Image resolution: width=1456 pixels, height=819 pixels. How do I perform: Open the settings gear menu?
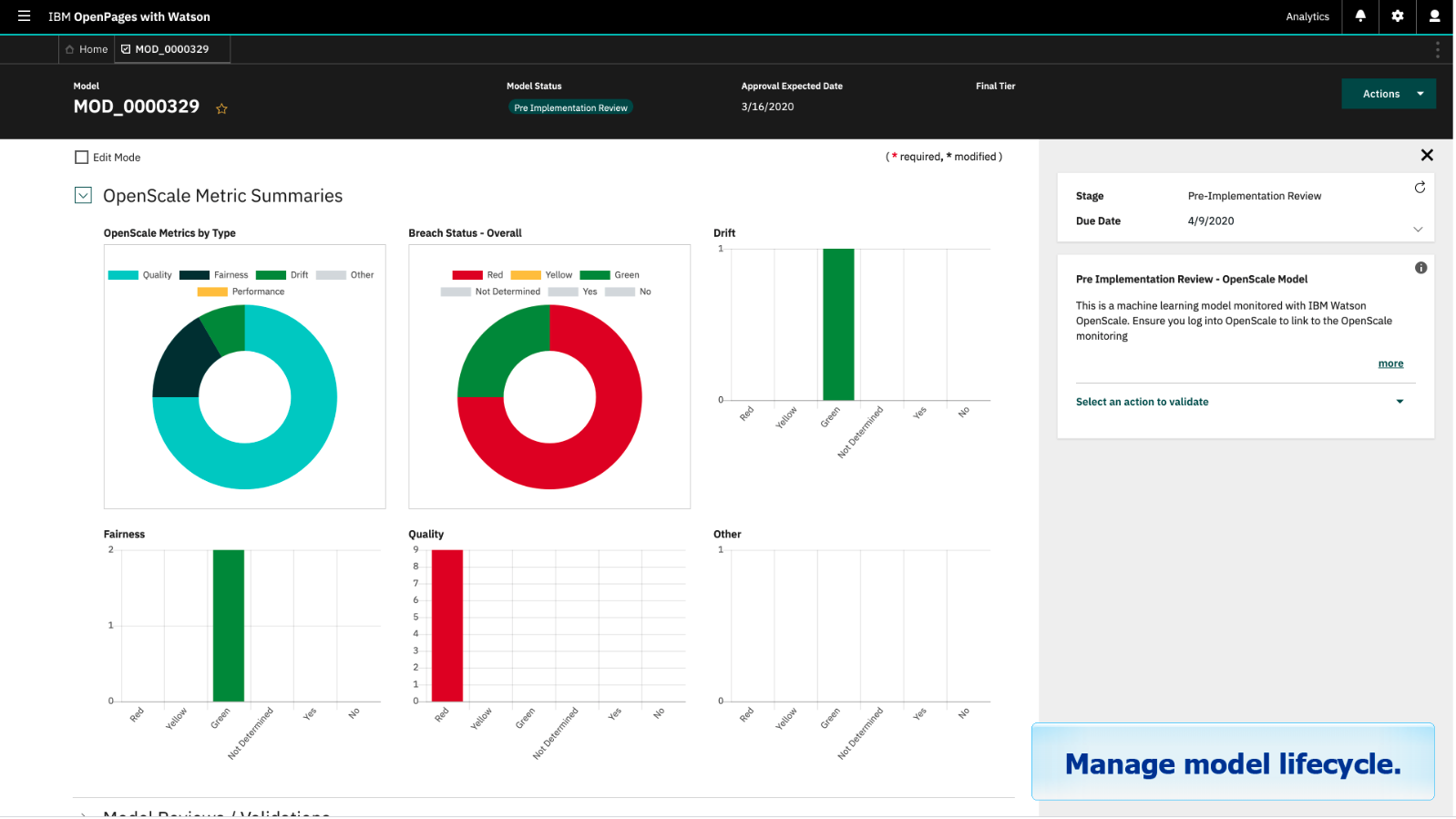[x=1398, y=16]
